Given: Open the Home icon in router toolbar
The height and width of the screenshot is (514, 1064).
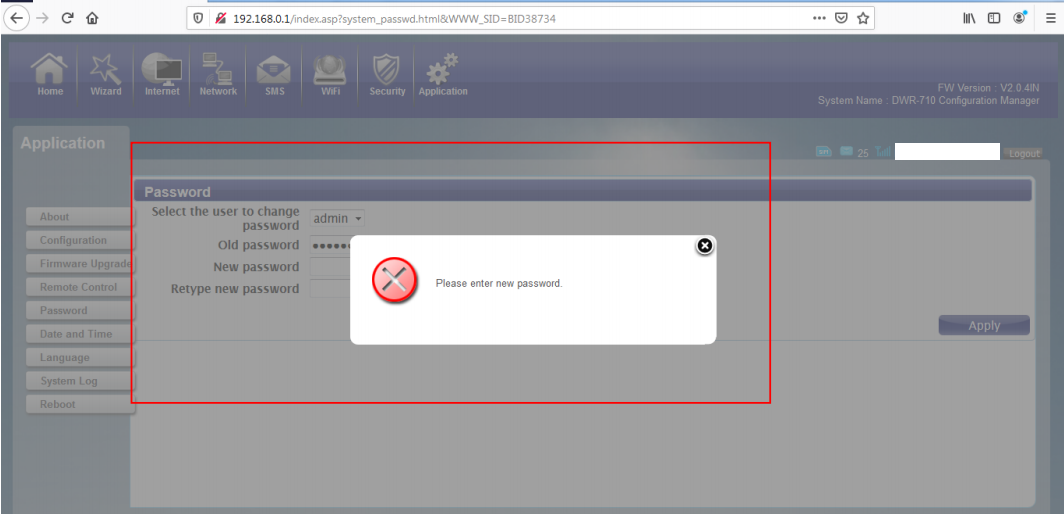Looking at the screenshot, I should coord(50,75).
